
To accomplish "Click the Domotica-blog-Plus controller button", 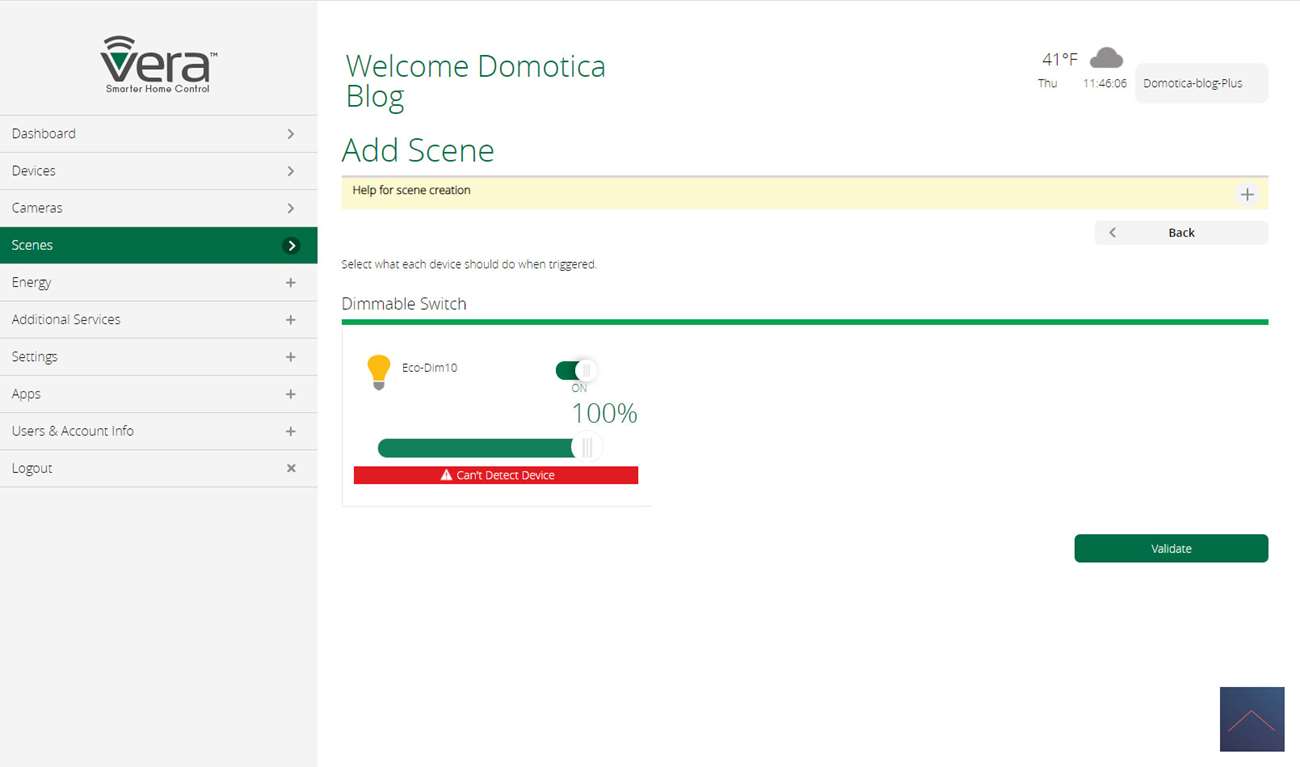I will (1200, 84).
